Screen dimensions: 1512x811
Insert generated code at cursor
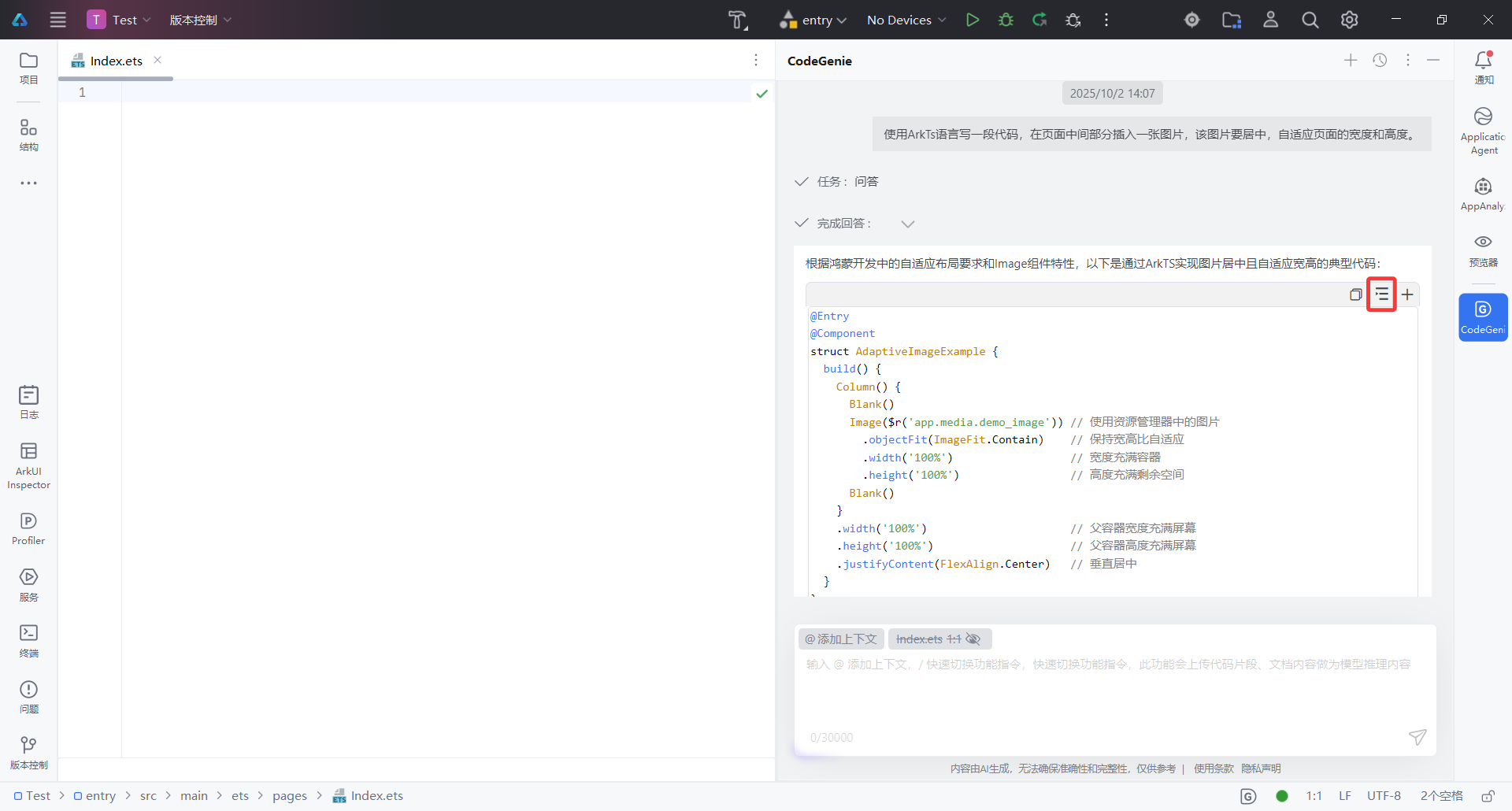click(x=1381, y=294)
